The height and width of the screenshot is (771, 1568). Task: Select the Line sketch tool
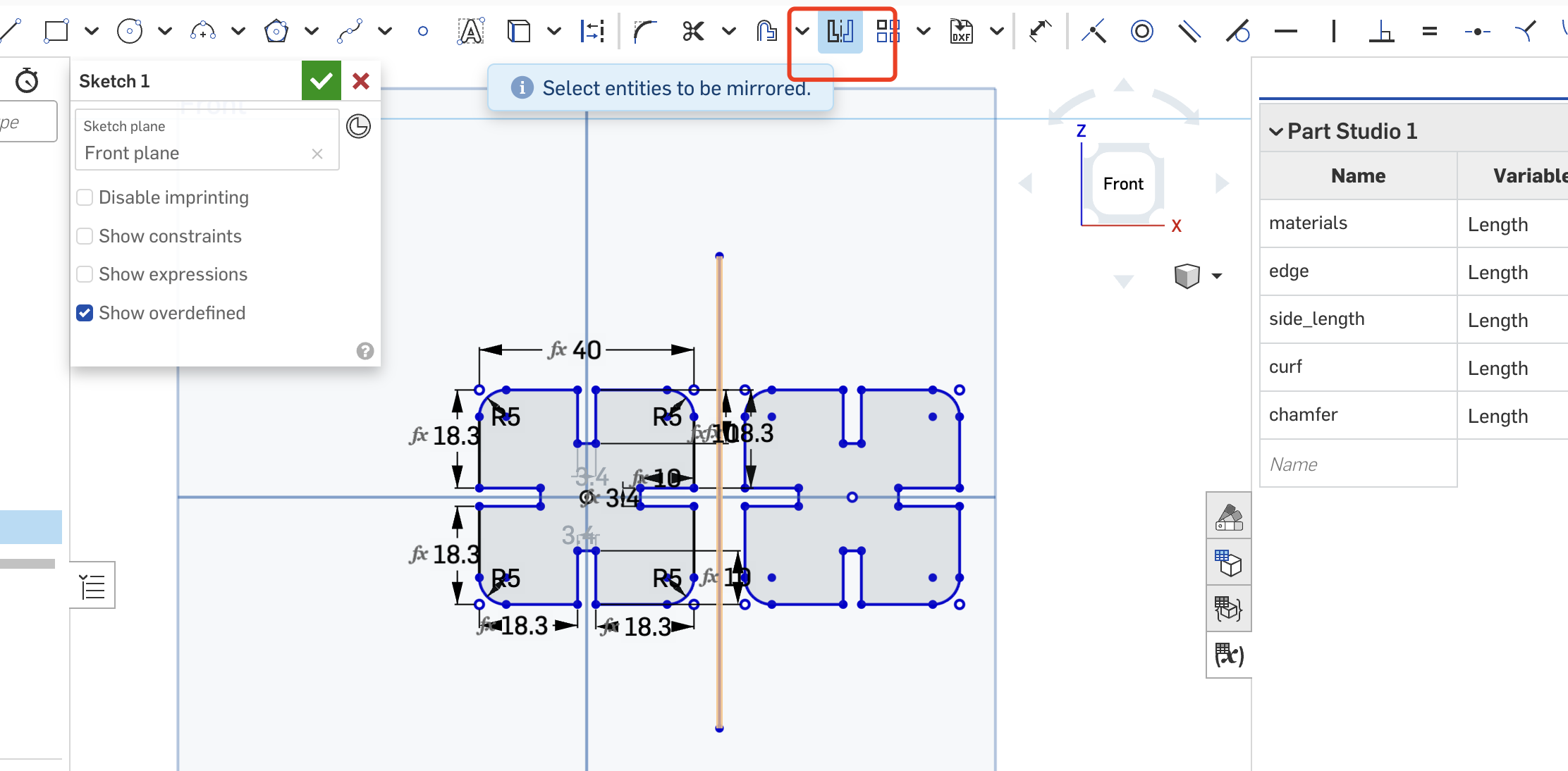point(10,31)
